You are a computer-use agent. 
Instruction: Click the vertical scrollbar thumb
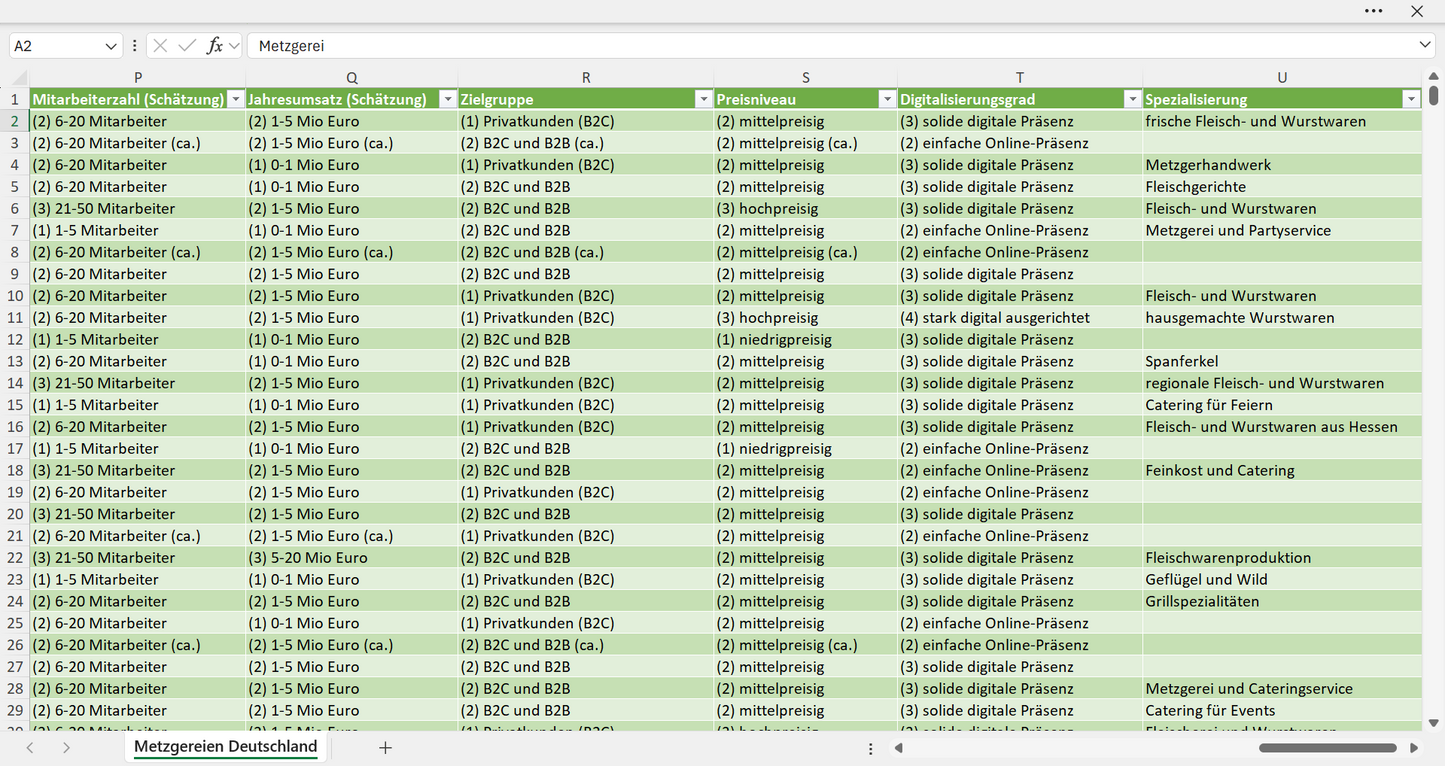tap(1434, 96)
